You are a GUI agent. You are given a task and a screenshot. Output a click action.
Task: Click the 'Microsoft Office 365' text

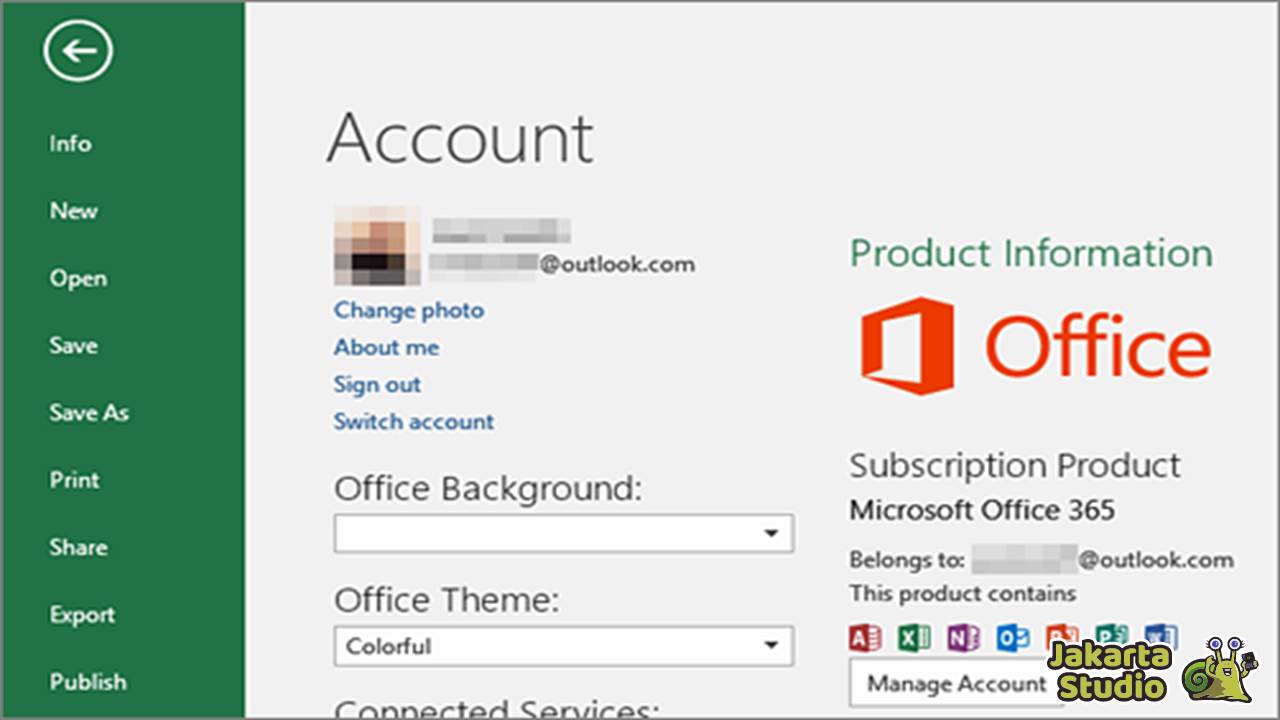pyautogui.click(x=982, y=511)
